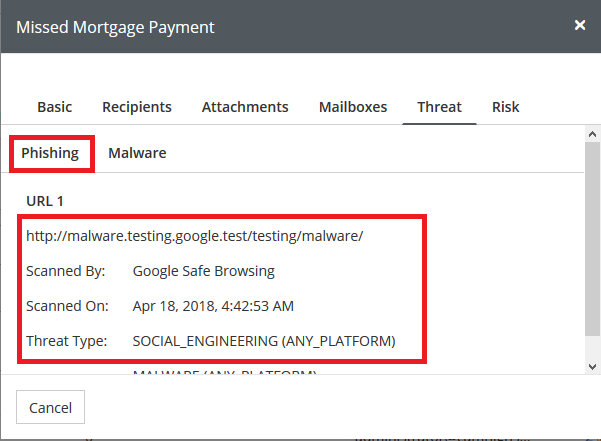Switch to the Malware sub-tab
The height and width of the screenshot is (441, 601).
tap(137, 153)
